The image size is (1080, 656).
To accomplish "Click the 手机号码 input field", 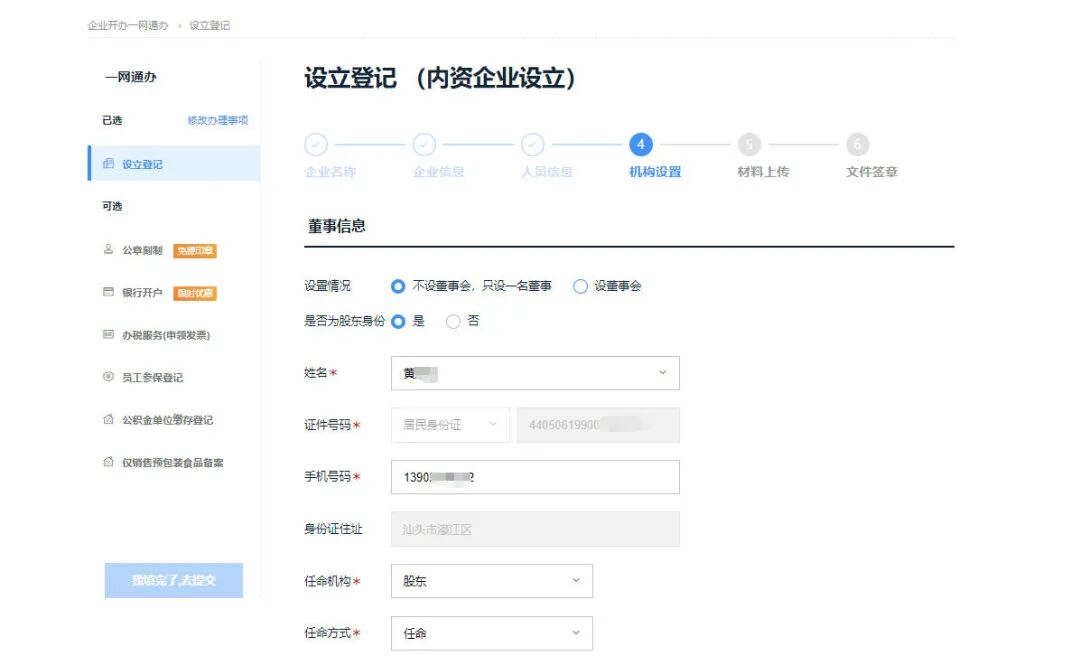I will [x=535, y=477].
